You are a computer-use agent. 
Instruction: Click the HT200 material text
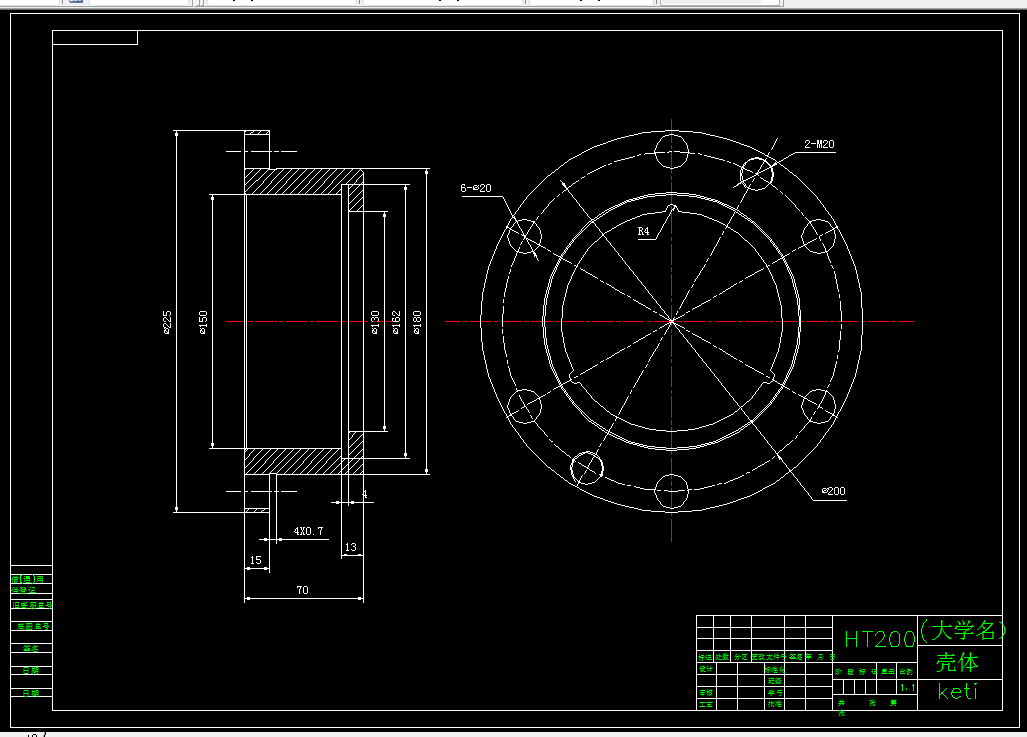[x=880, y=639]
